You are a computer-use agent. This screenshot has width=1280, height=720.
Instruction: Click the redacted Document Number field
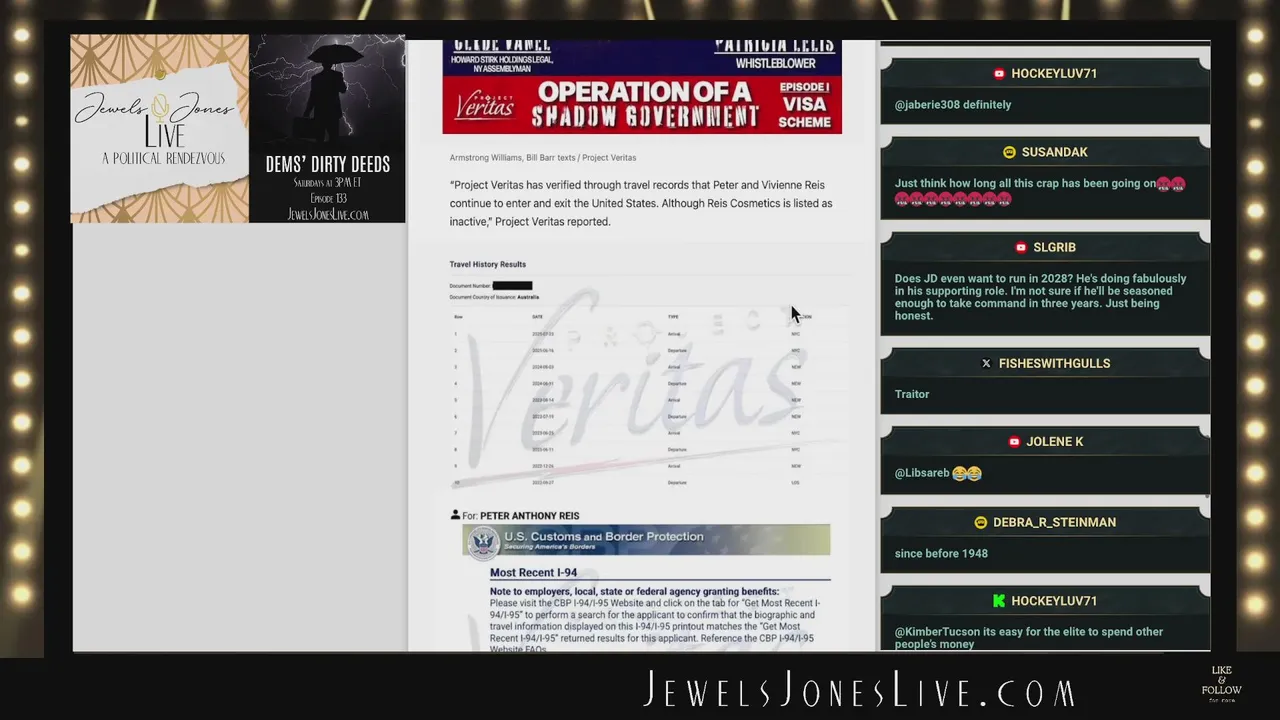512,286
